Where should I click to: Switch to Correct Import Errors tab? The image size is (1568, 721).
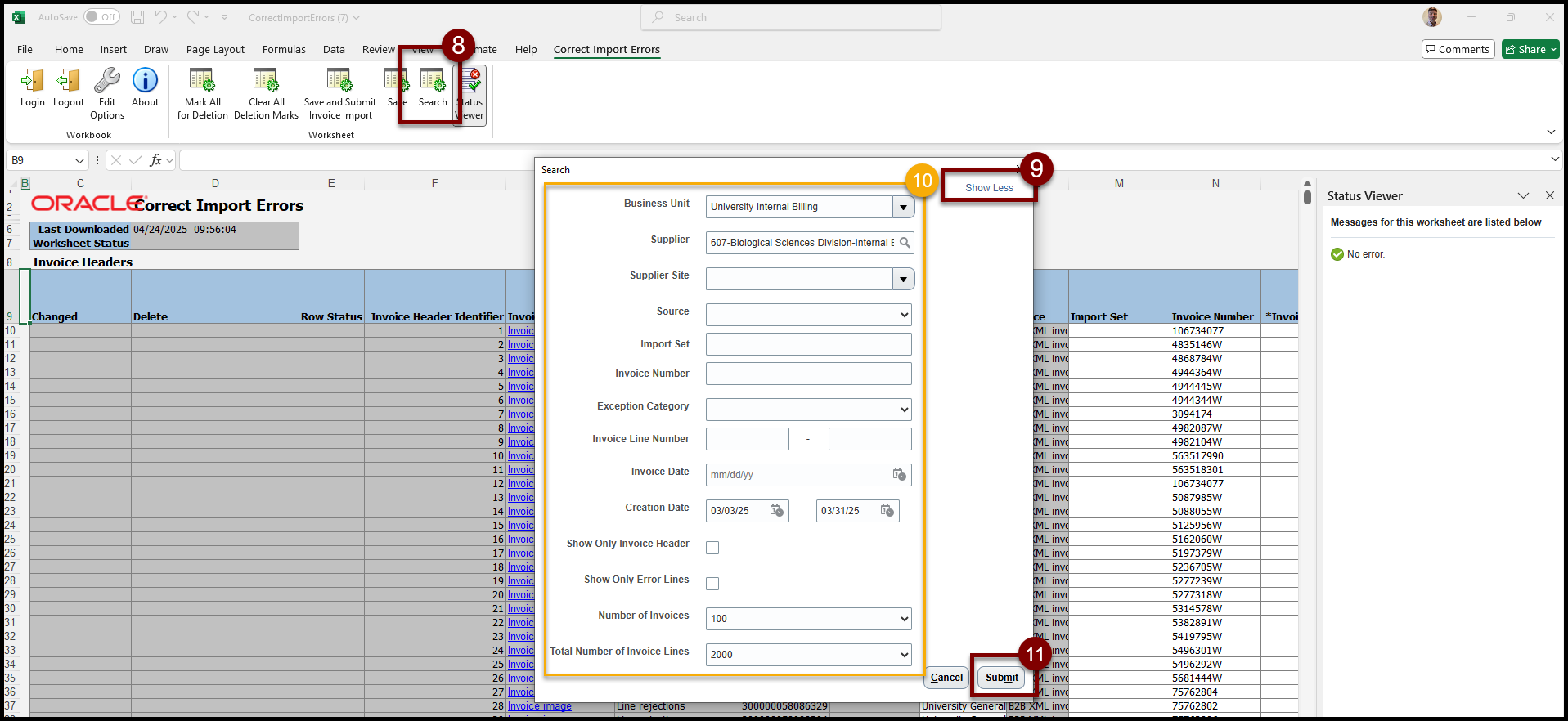[x=606, y=50]
